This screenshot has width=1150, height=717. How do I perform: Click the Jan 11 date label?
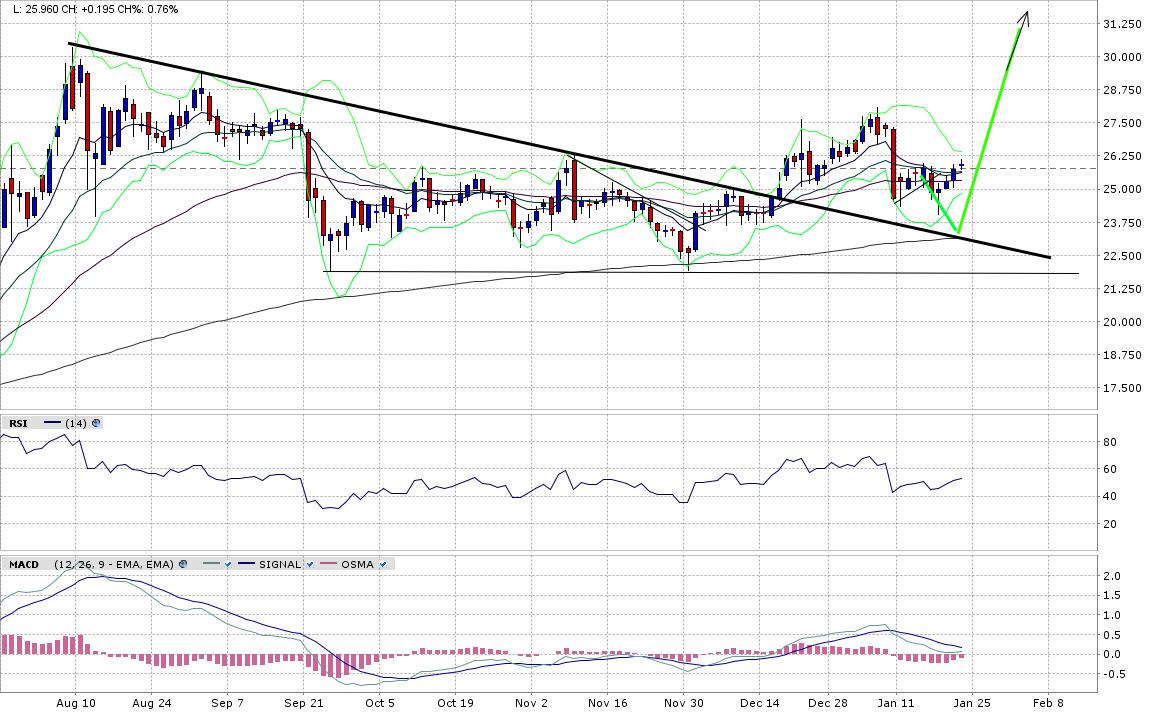896,703
